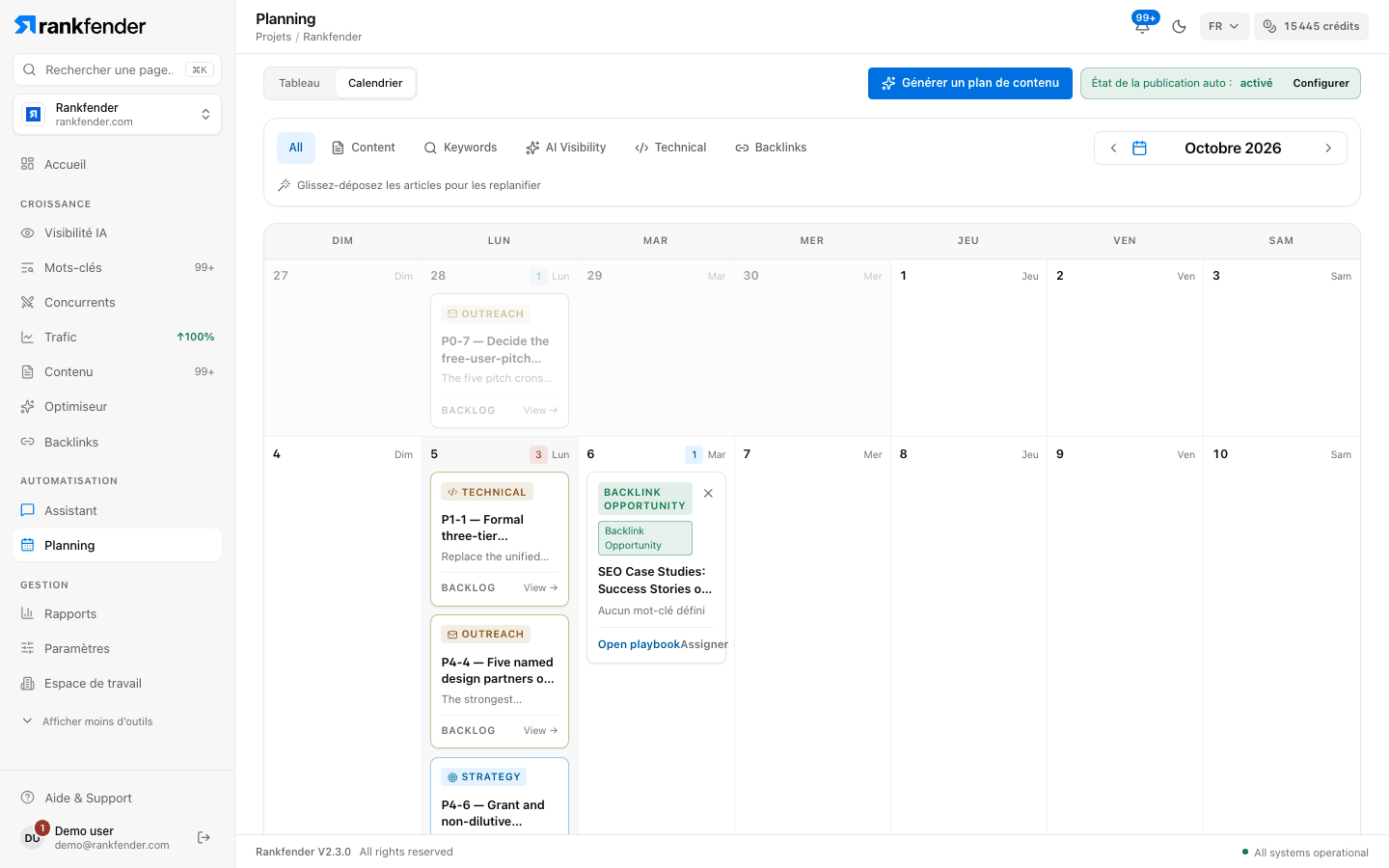1389x868 pixels.
Task: Close the Backlink Opportunity card
Action: tap(708, 493)
